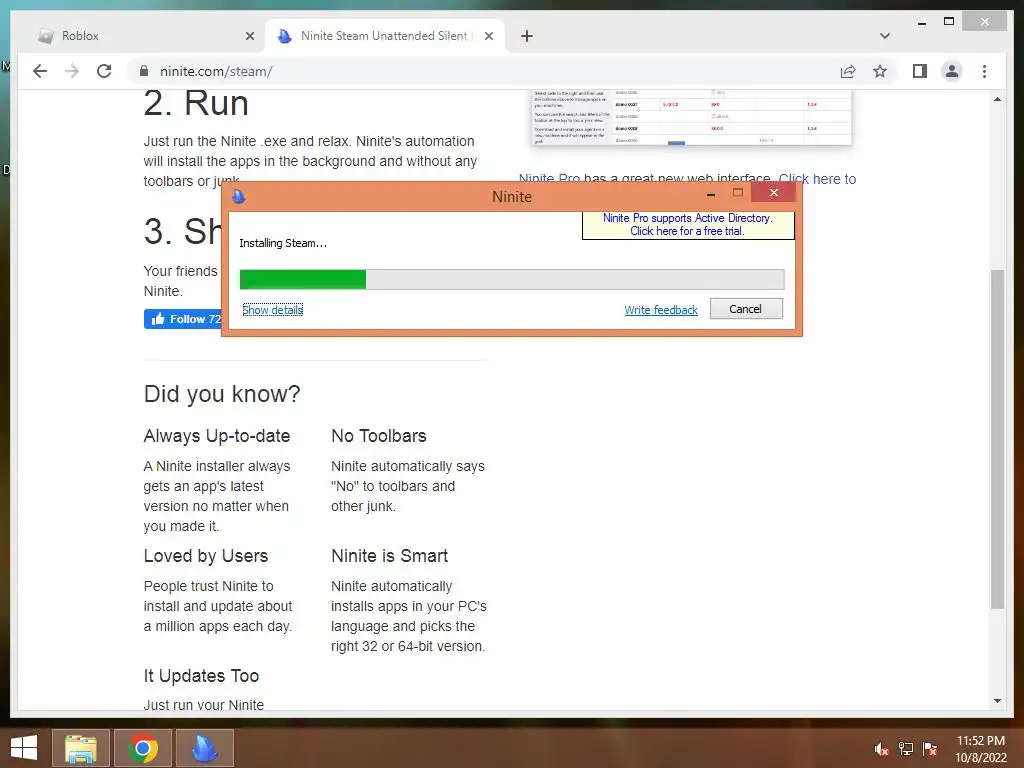This screenshot has width=1024, height=768.
Task: Open a new Chrome tab
Action: [x=527, y=37]
